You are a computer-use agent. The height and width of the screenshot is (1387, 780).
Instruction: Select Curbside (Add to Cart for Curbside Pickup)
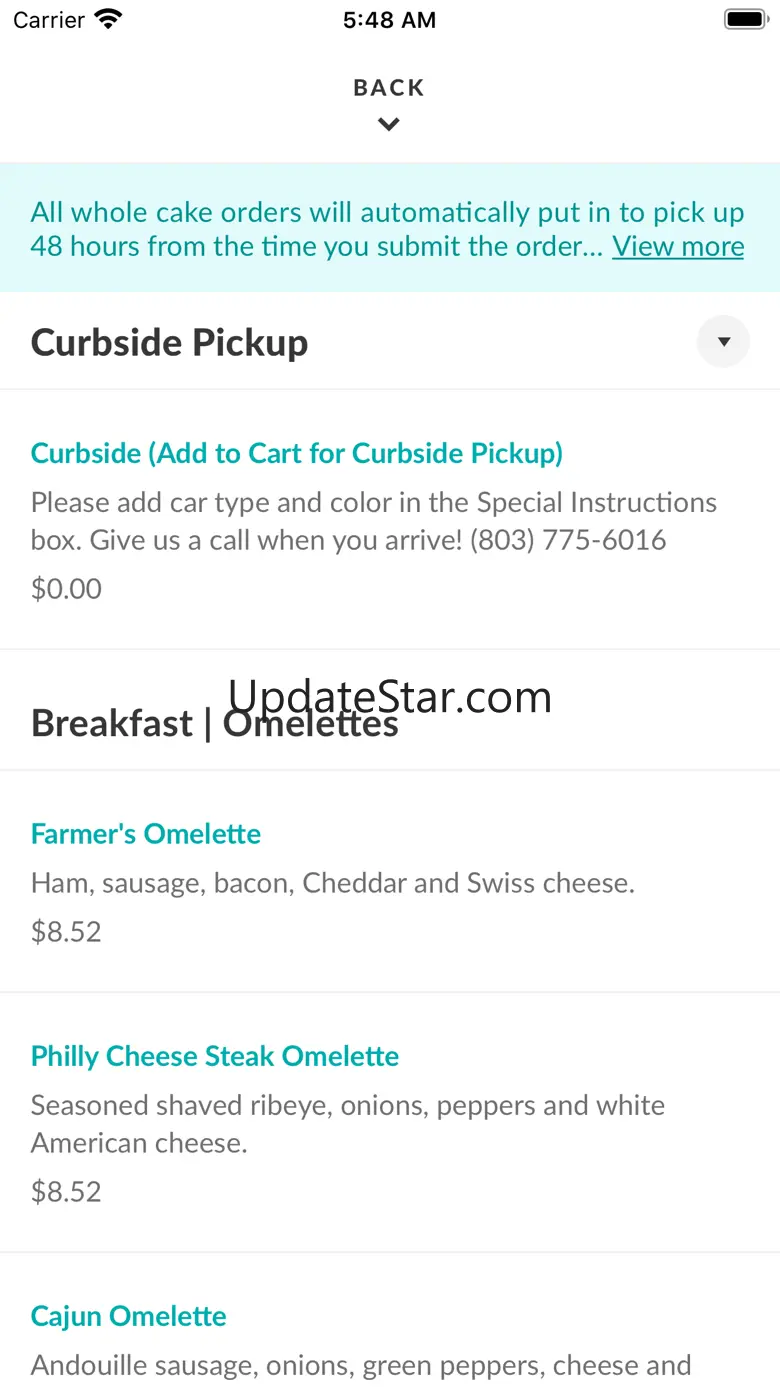(297, 453)
